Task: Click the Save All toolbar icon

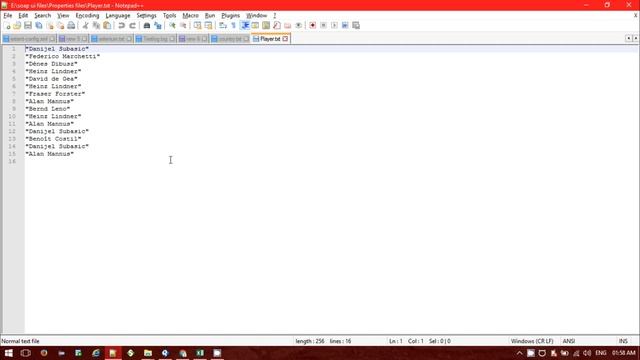Action: (x=39, y=25)
